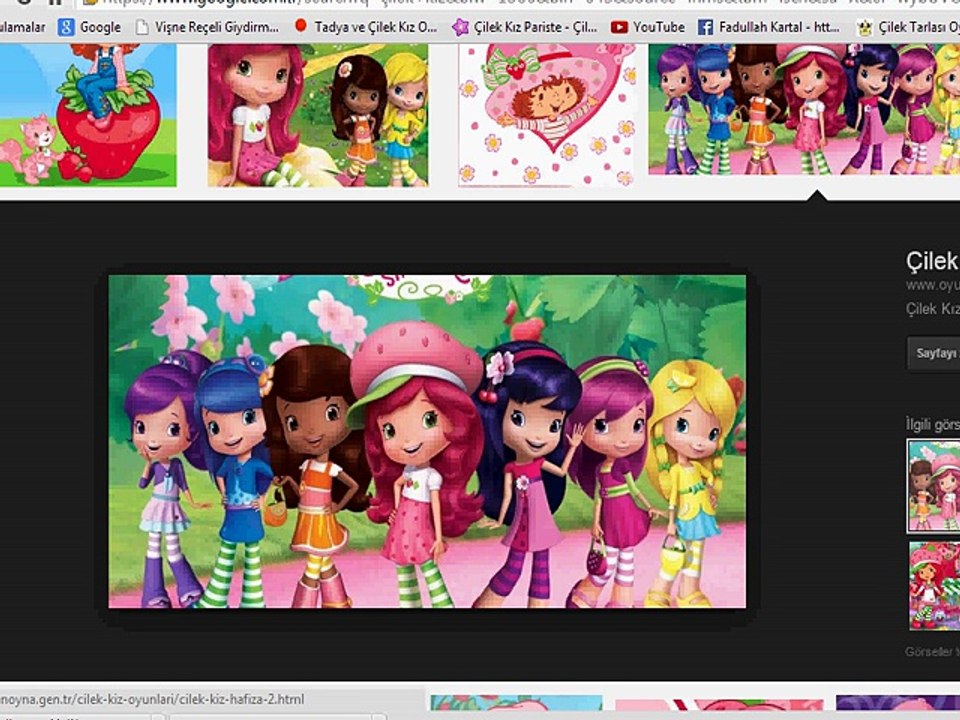The height and width of the screenshot is (720, 960).
Task: Click the www.oyu... source link
Action: pyautogui.click(x=932, y=285)
